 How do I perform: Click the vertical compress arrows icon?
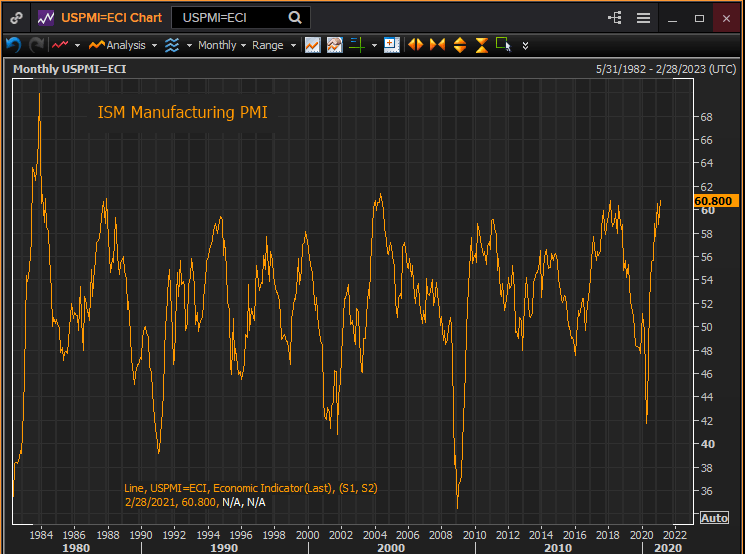pos(481,45)
